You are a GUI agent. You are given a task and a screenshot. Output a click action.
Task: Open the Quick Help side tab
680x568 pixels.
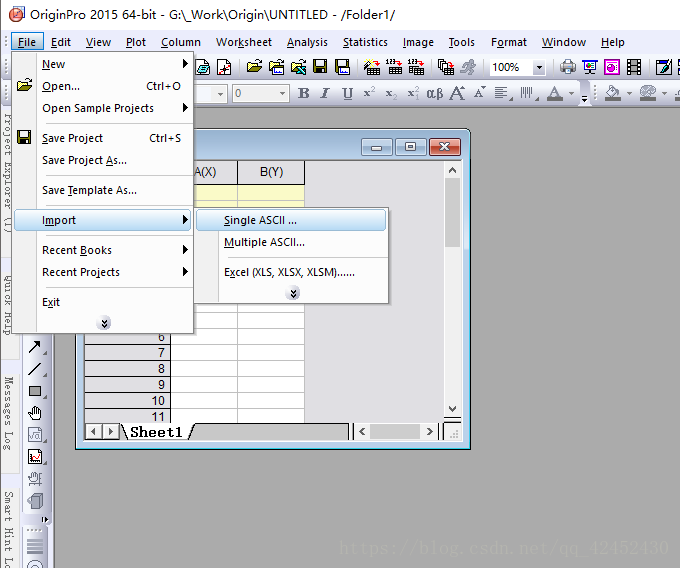7,305
